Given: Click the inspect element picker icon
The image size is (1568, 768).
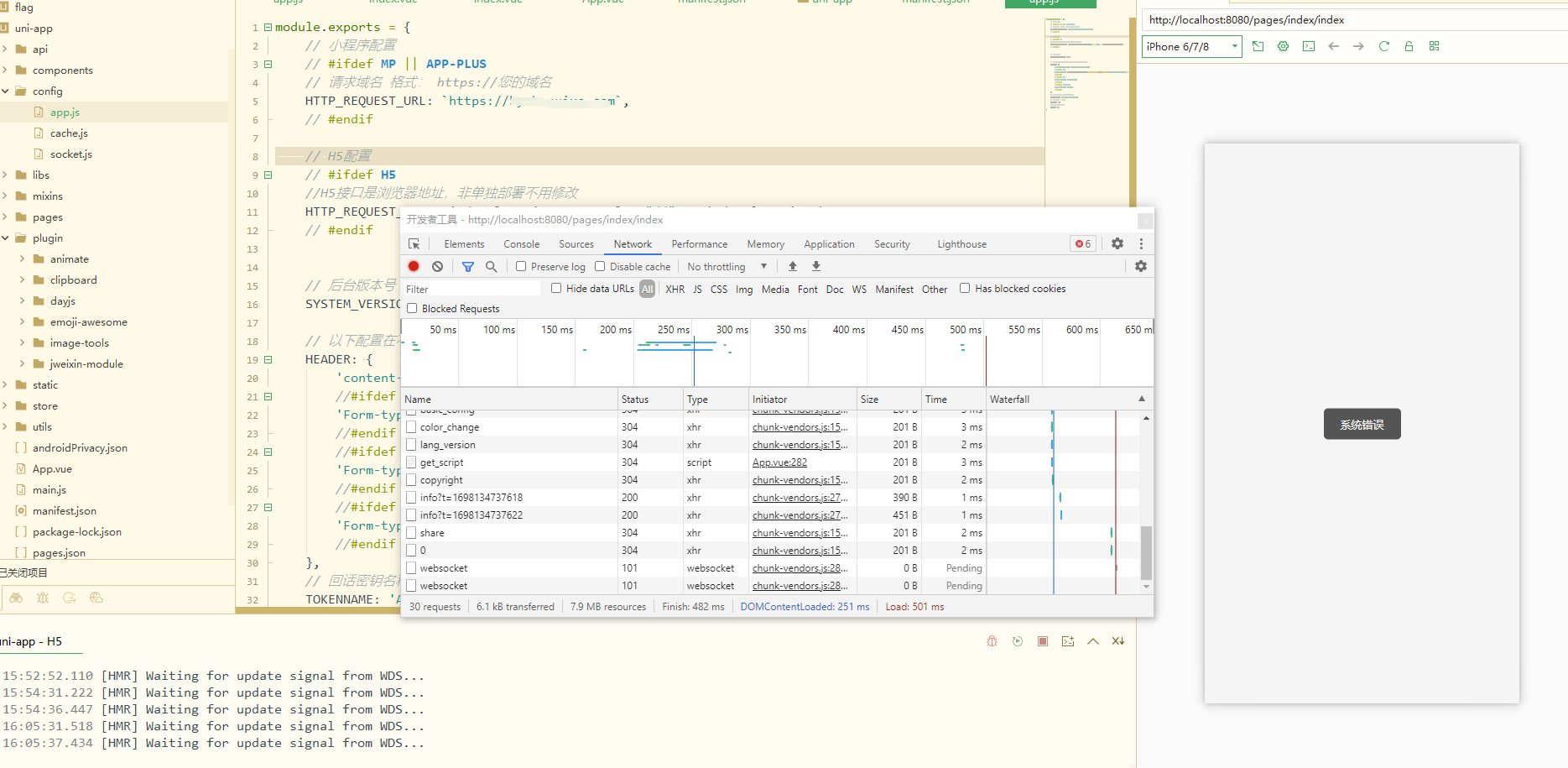Looking at the screenshot, I should 414,244.
